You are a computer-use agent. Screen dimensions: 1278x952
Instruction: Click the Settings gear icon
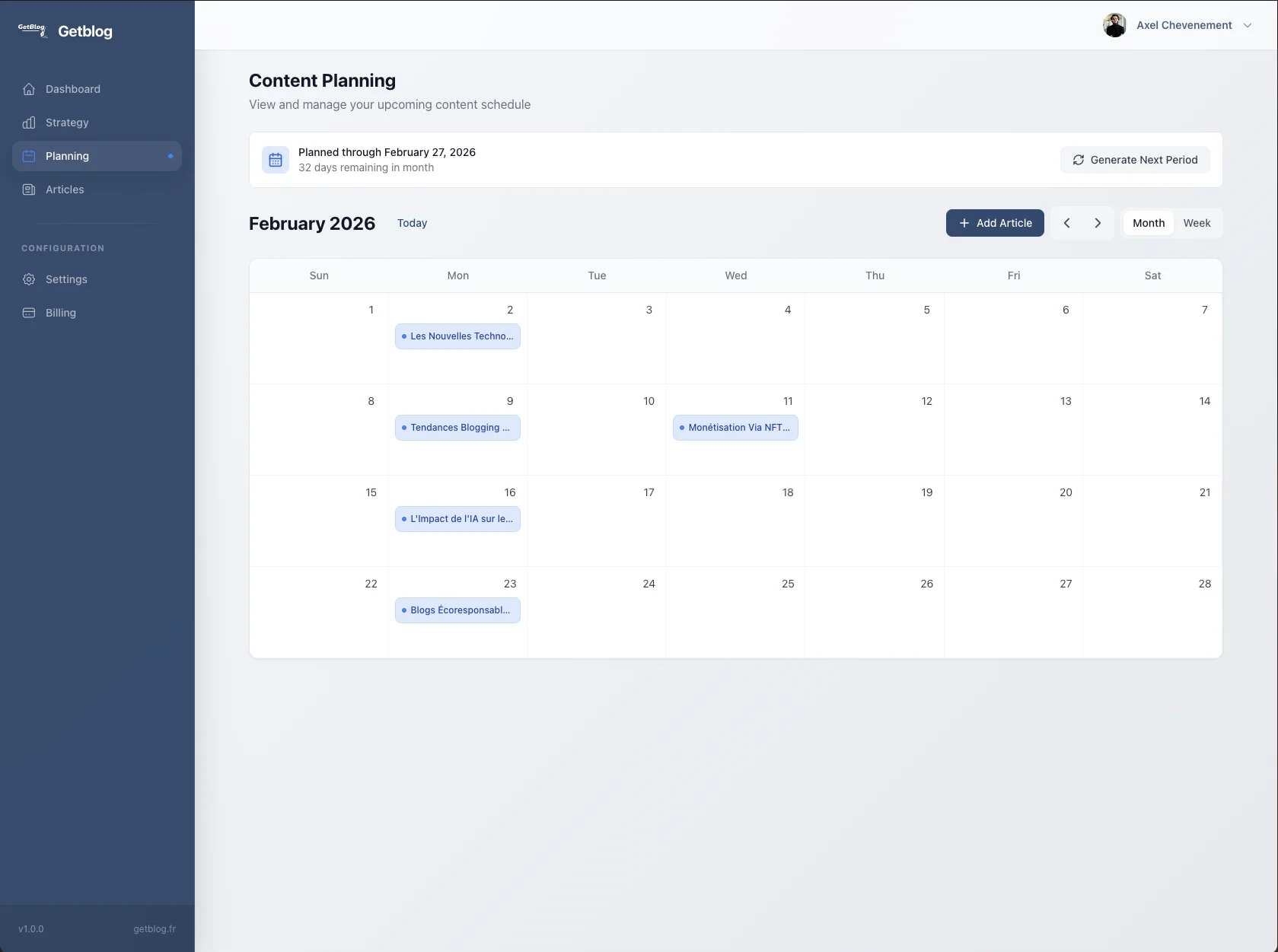29,279
